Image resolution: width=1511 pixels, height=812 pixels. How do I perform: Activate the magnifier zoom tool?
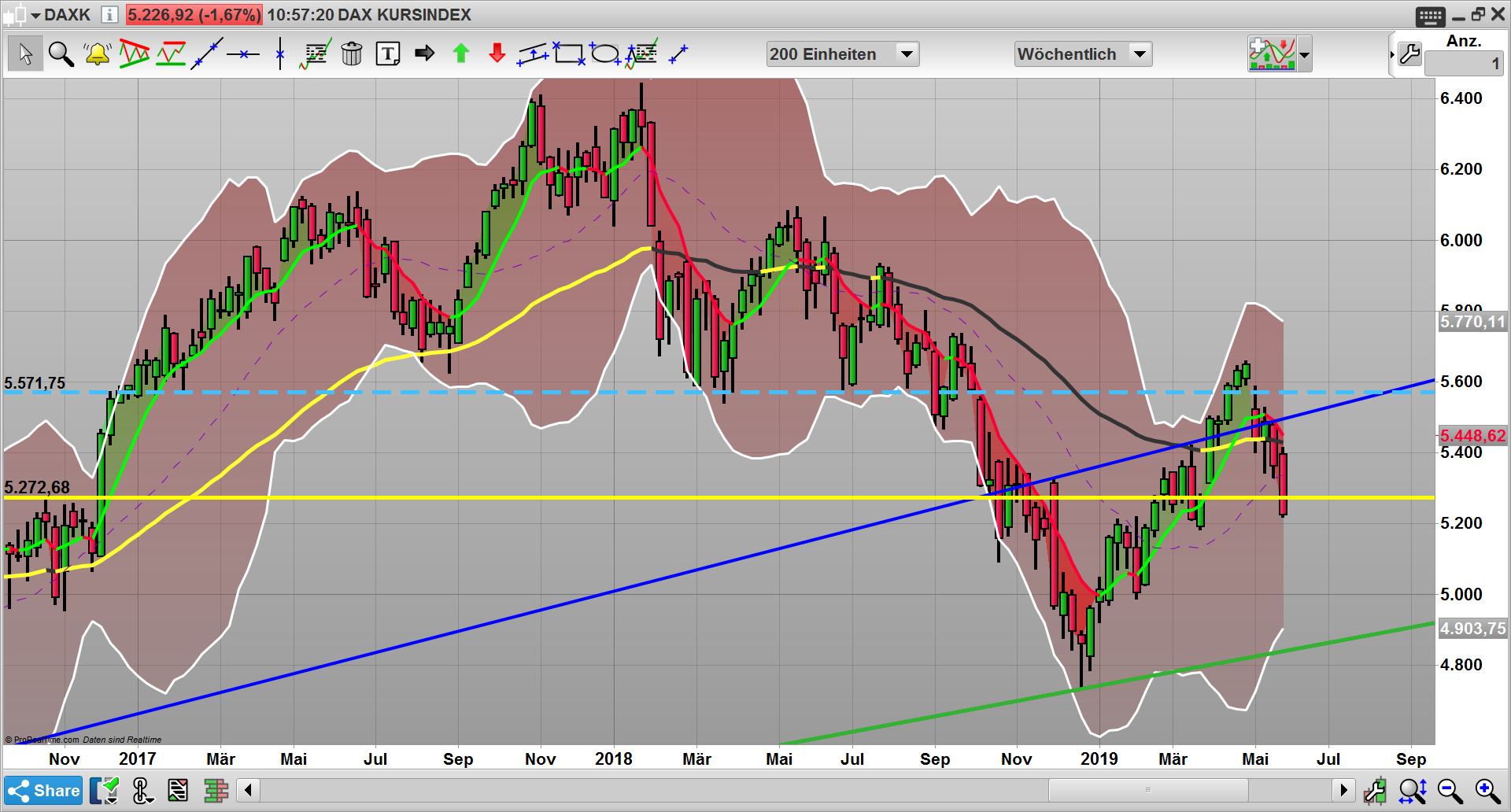click(x=61, y=54)
